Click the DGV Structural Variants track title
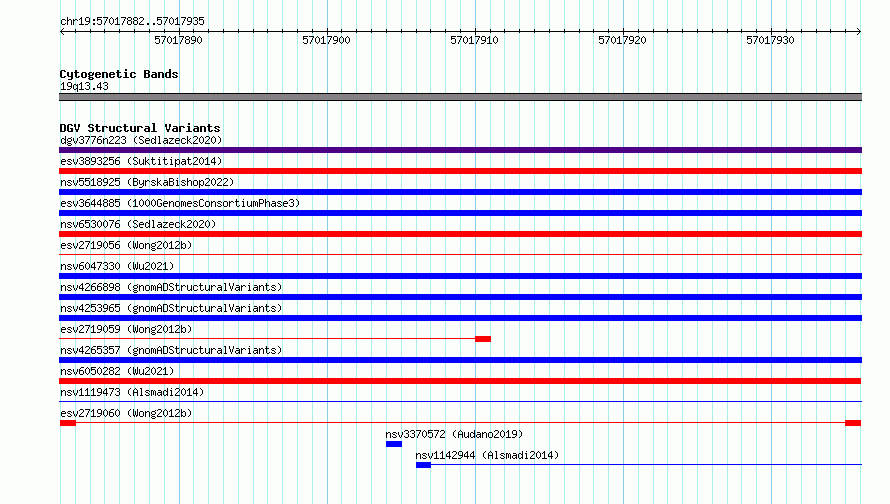The image size is (890, 504). [140, 128]
